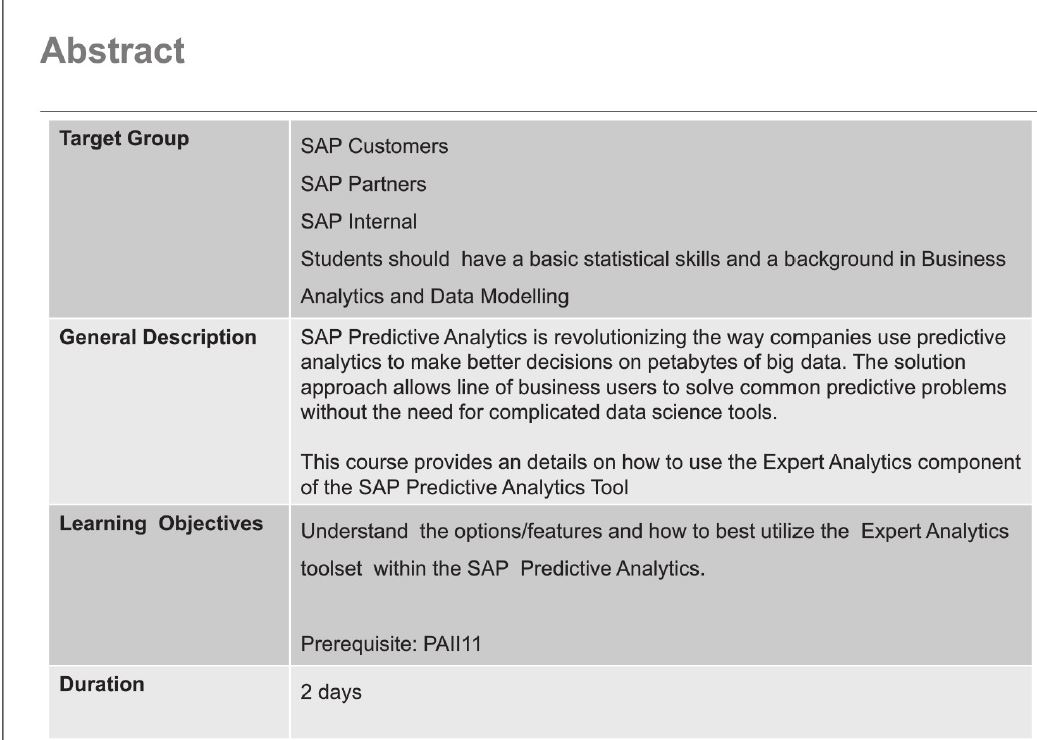Click the line starting 'approach allows line of business'
The height and width of the screenshot is (740, 1037).
653,387
